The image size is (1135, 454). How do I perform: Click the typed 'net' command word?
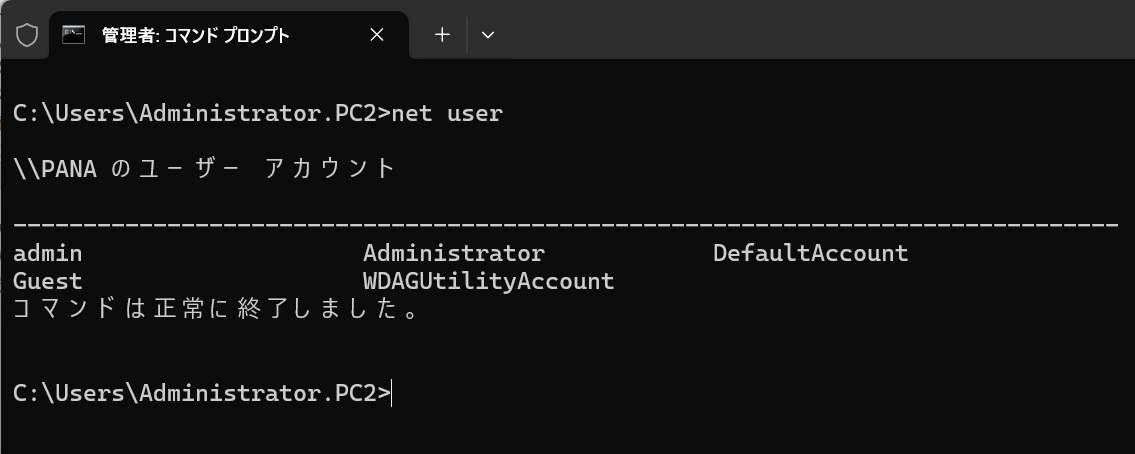413,114
